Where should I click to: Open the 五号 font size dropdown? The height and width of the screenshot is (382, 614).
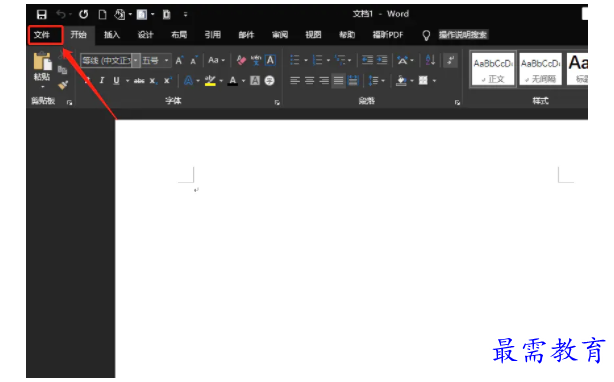[166, 60]
